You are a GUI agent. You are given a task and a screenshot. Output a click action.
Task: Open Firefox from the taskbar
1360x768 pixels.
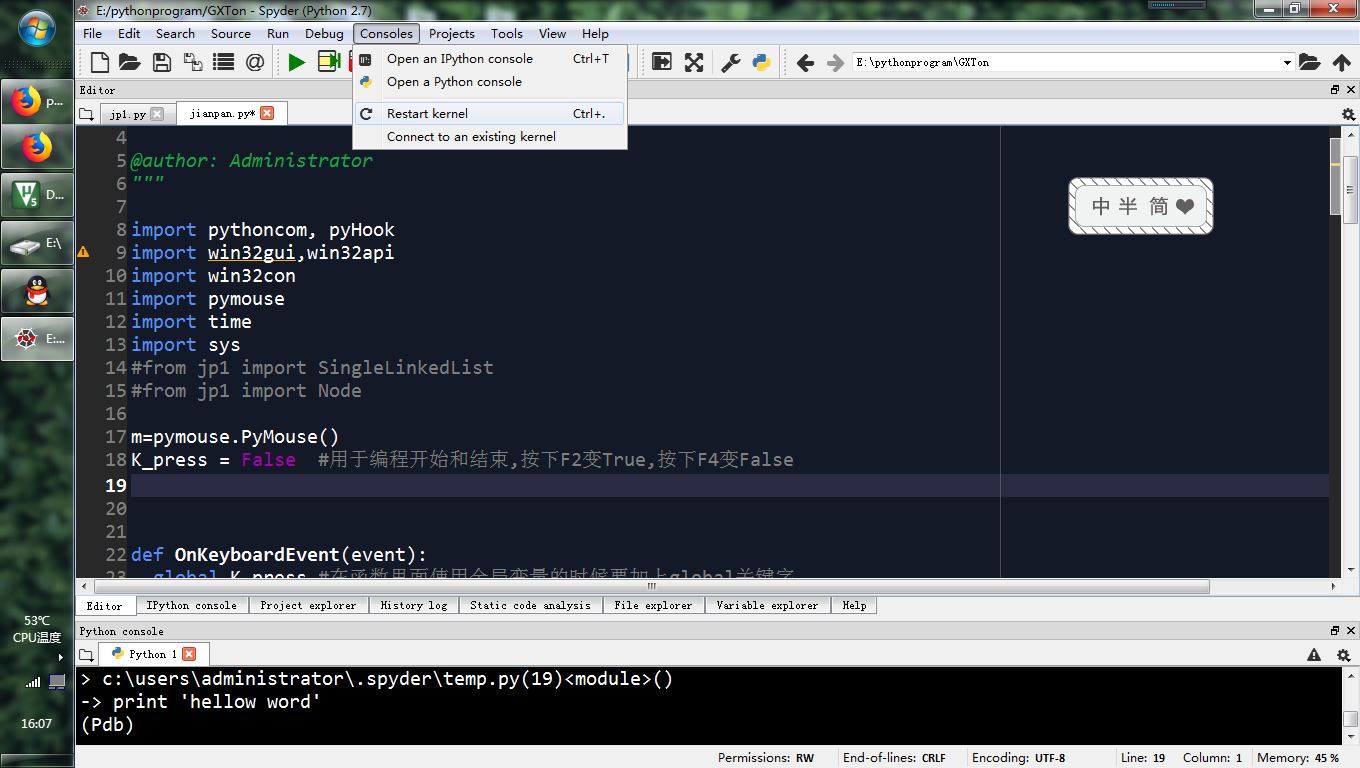37,149
